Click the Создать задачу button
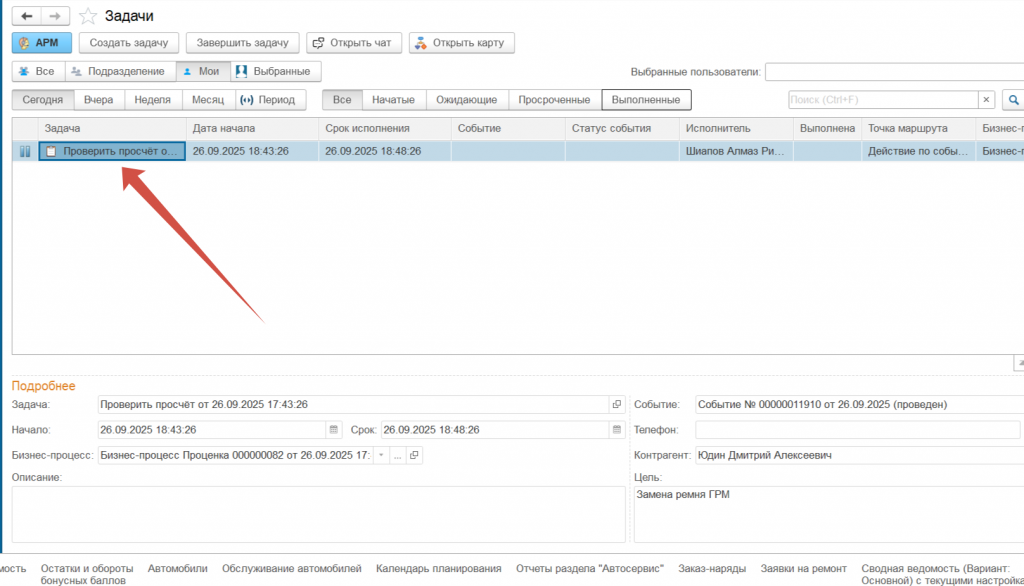1024x586 pixels. [x=129, y=43]
